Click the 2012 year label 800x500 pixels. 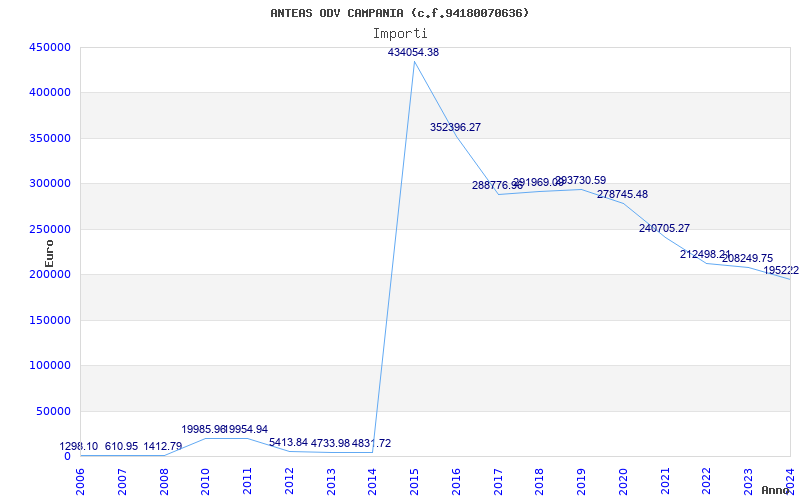tap(289, 481)
